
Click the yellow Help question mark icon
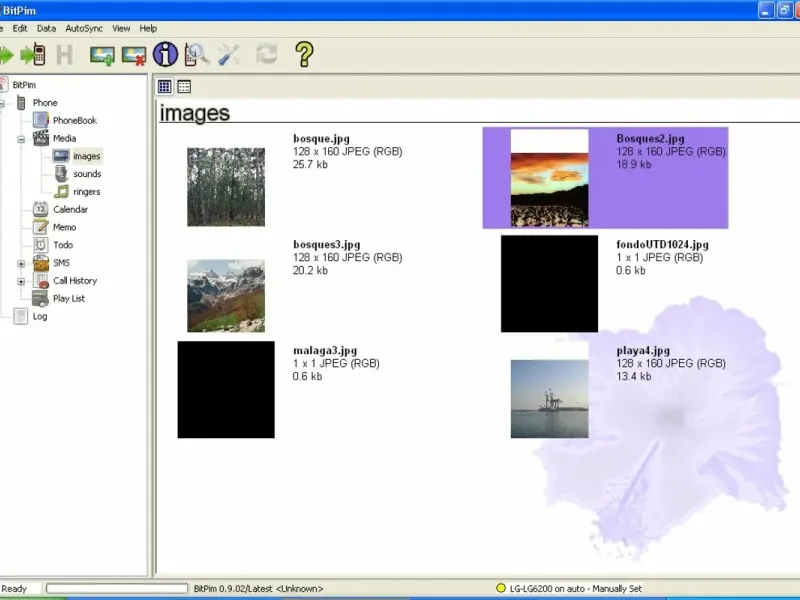pos(304,54)
